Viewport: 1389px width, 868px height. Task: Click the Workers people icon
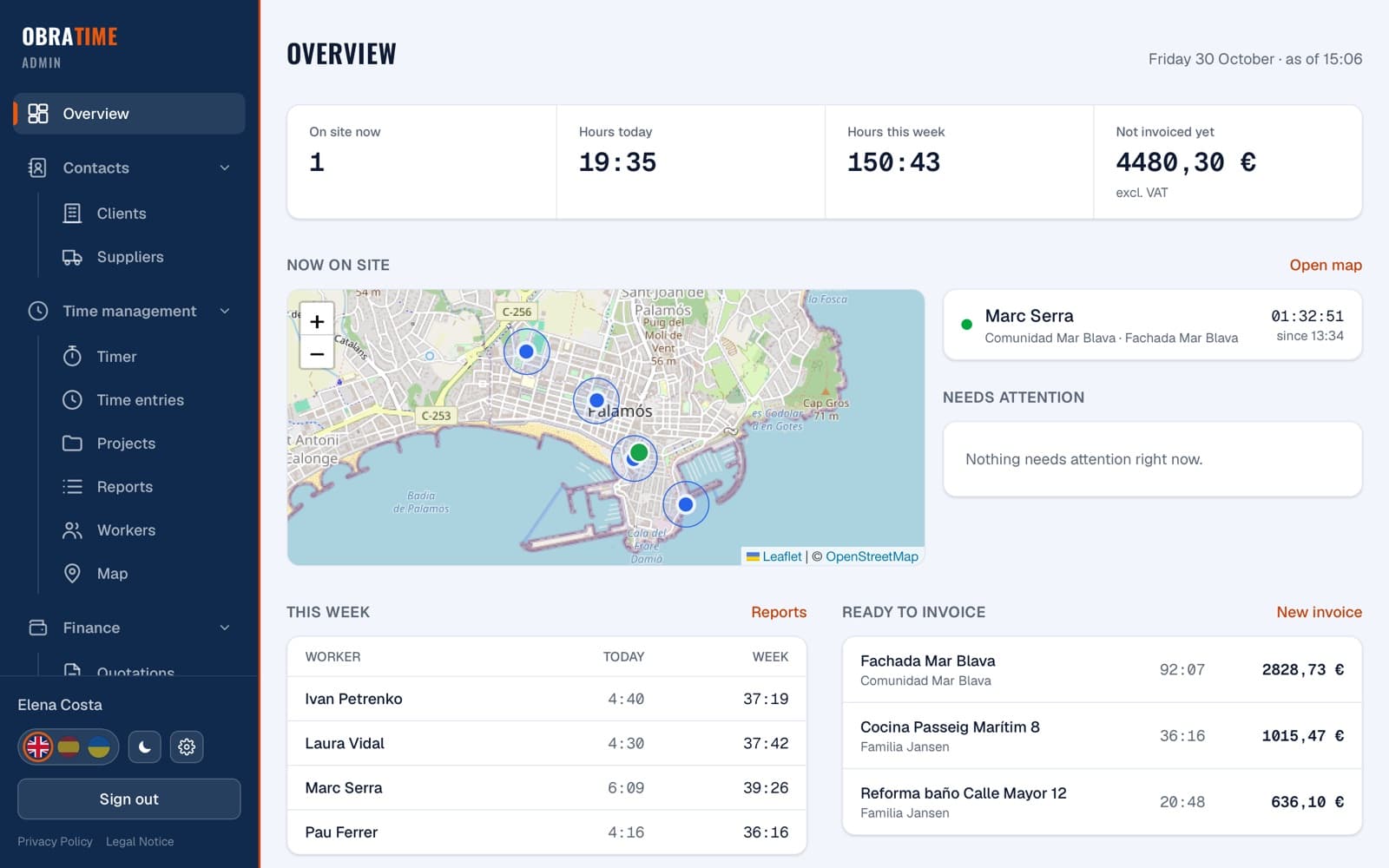click(x=72, y=530)
